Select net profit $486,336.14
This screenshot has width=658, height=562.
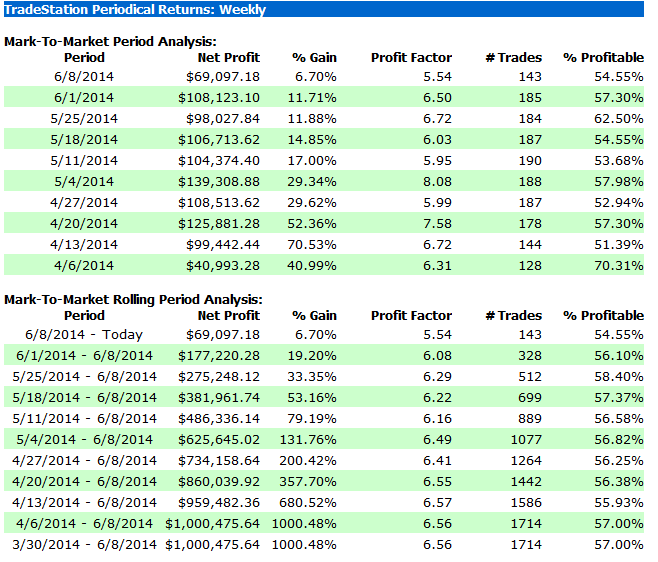tap(219, 419)
